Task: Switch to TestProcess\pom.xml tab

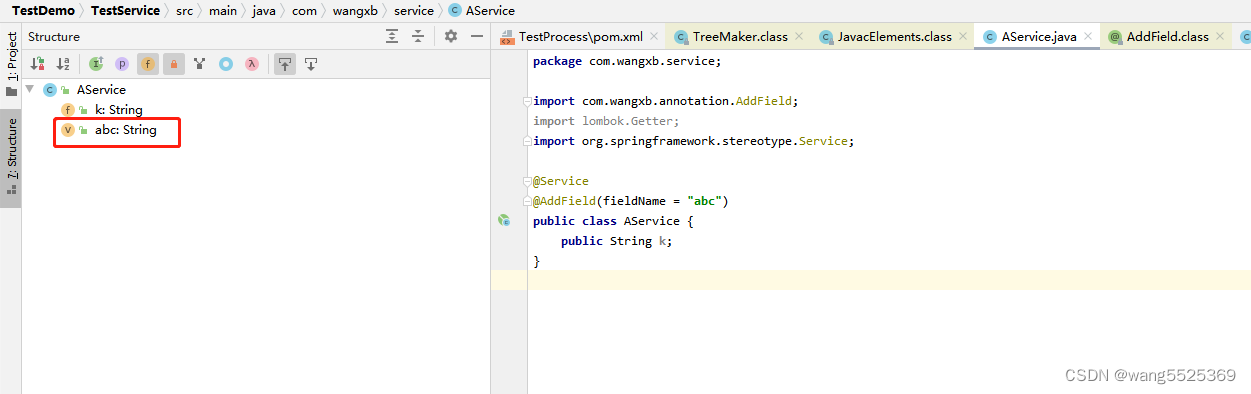Action: [x=580, y=37]
